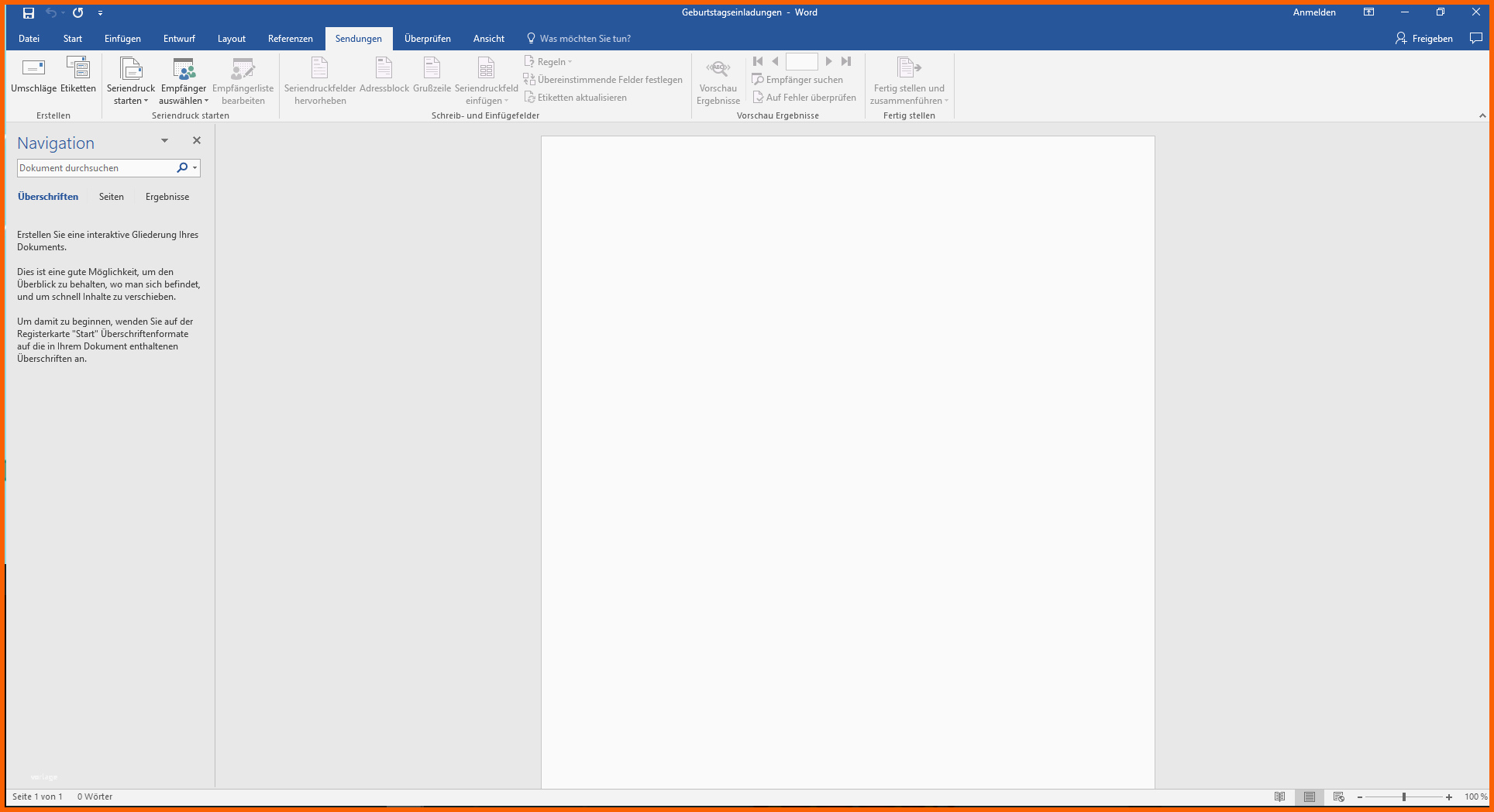The height and width of the screenshot is (812, 1494).
Task: Open Empfänger auswählen dropdown
Action: point(184,81)
